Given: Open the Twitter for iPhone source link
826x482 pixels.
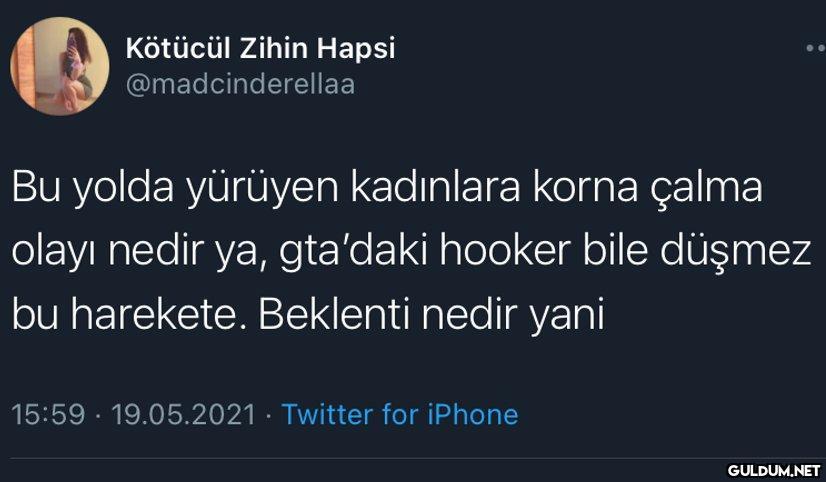Looking at the screenshot, I should 400,414.
